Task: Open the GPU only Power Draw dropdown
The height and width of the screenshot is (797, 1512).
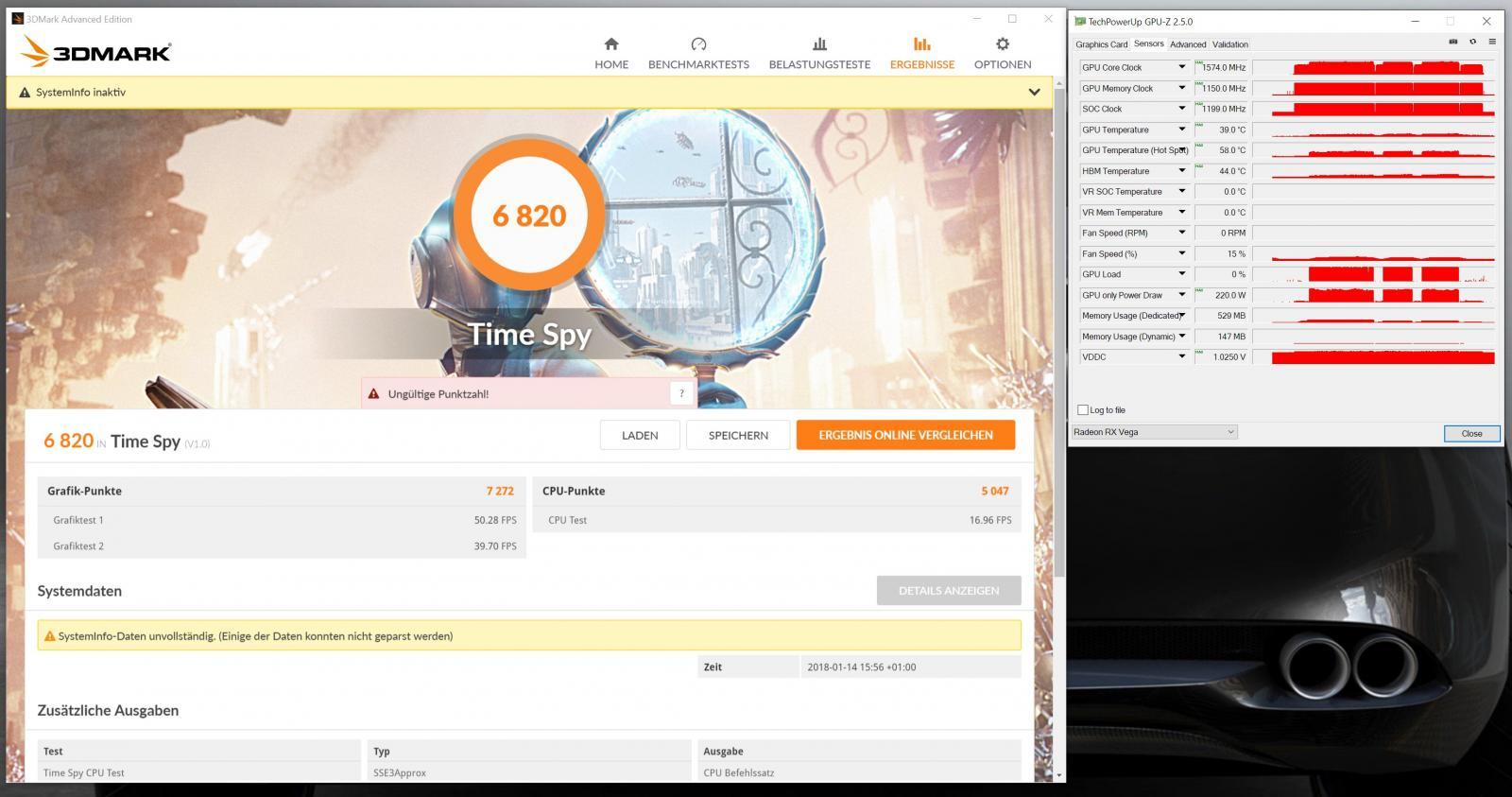Action: point(1181,295)
